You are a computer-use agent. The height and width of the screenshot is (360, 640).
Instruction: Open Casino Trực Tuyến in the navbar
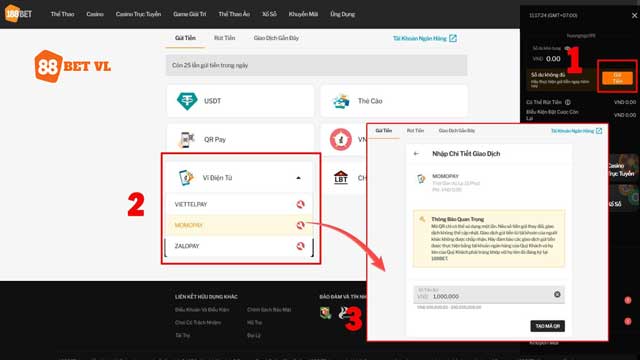point(138,14)
